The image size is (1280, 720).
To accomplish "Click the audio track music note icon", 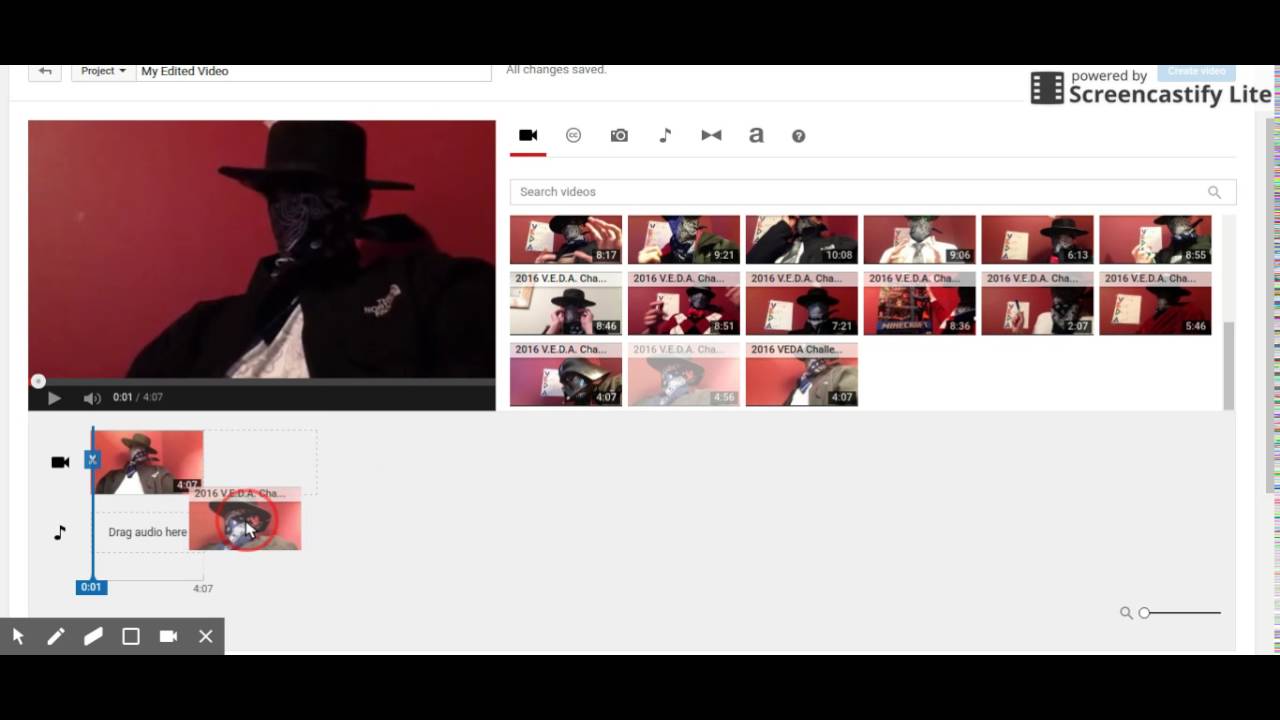I will pos(60,532).
